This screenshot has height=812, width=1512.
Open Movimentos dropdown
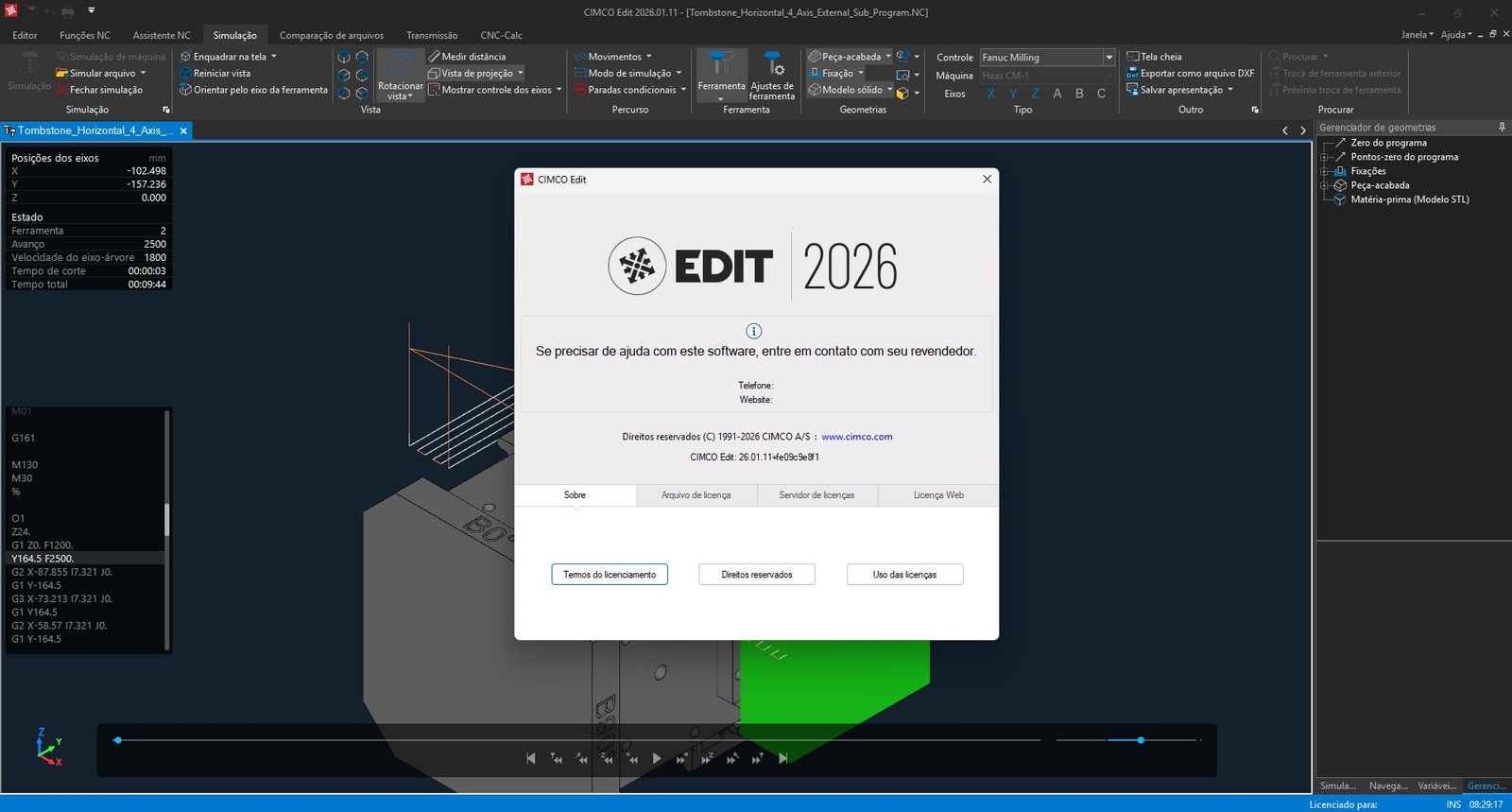coord(649,57)
